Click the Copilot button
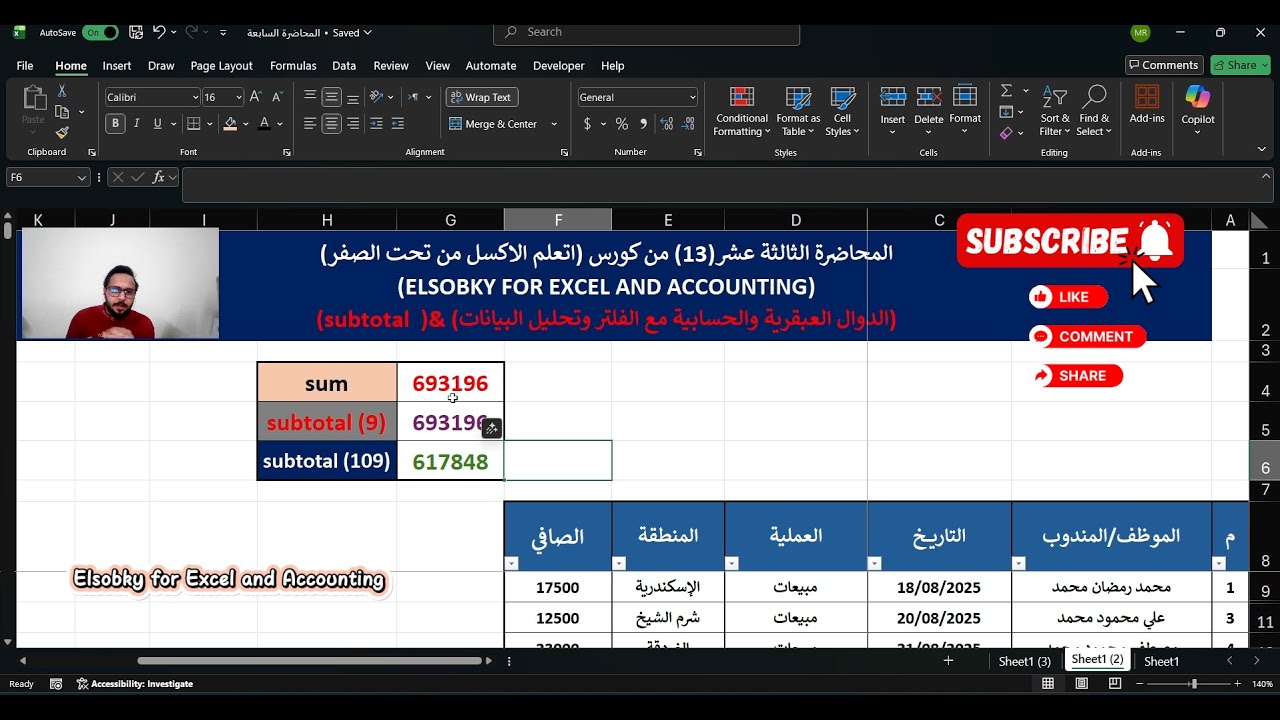1280x720 pixels. pos(1198,106)
